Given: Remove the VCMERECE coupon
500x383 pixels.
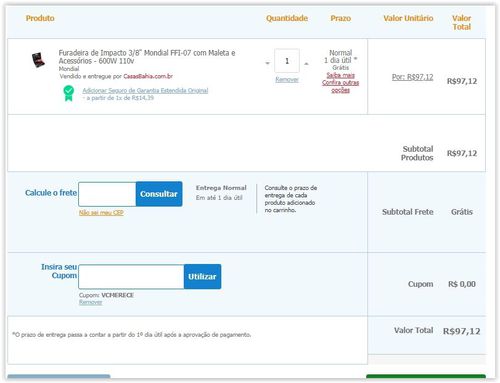Looking at the screenshot, I should tap(90, 302).
